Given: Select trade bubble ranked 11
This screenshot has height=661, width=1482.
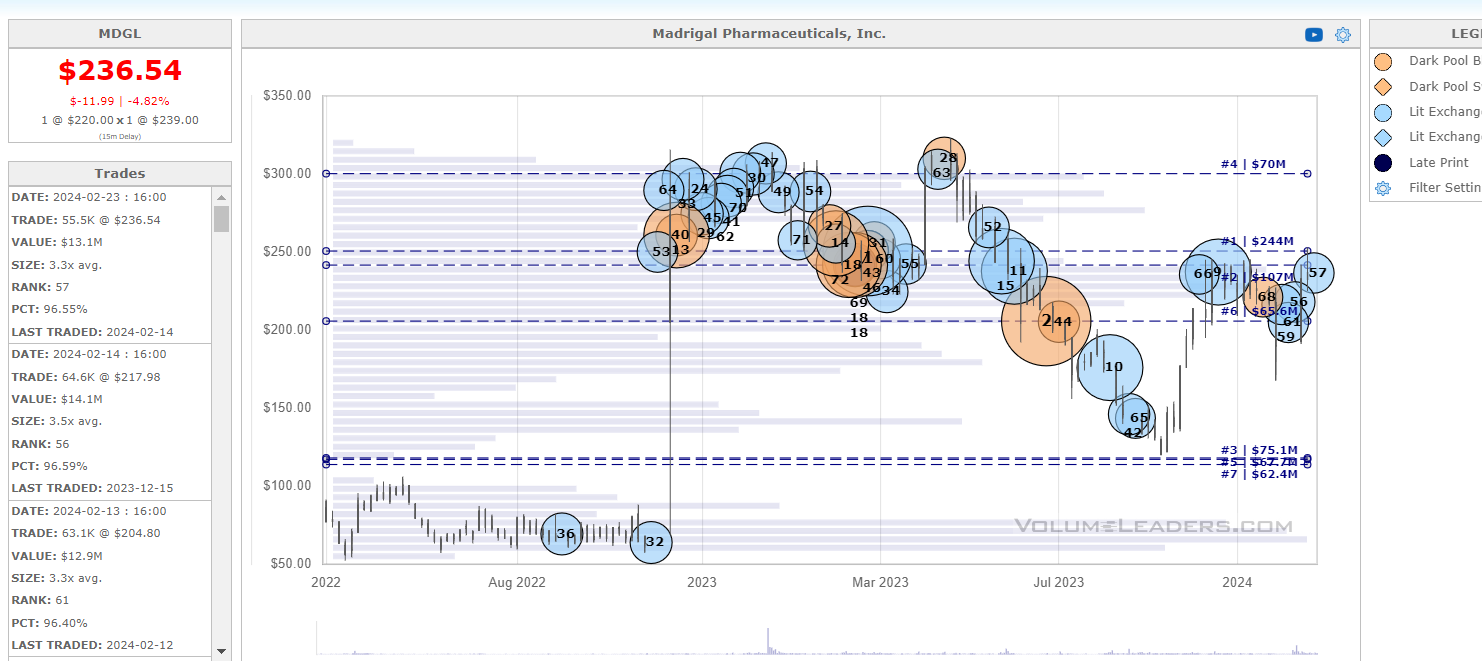Looking at the screenshot, I should (1016, 271).
